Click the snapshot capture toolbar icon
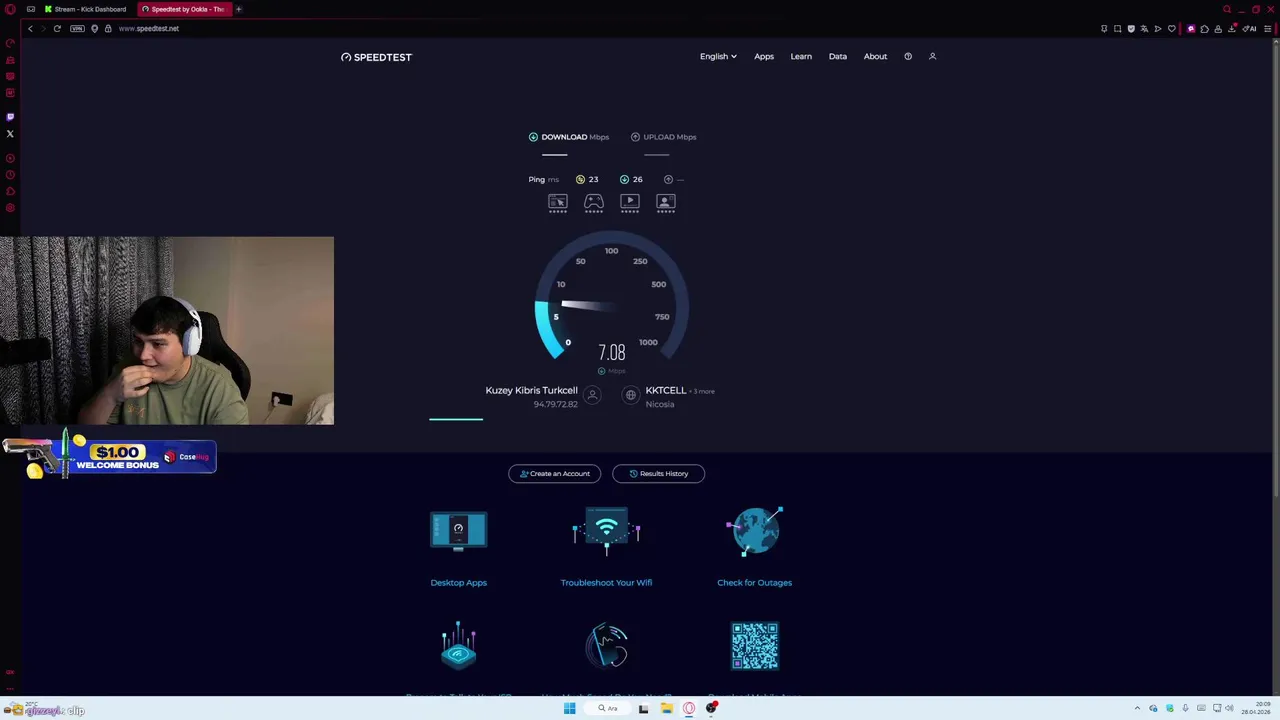 pos(1118,28)
